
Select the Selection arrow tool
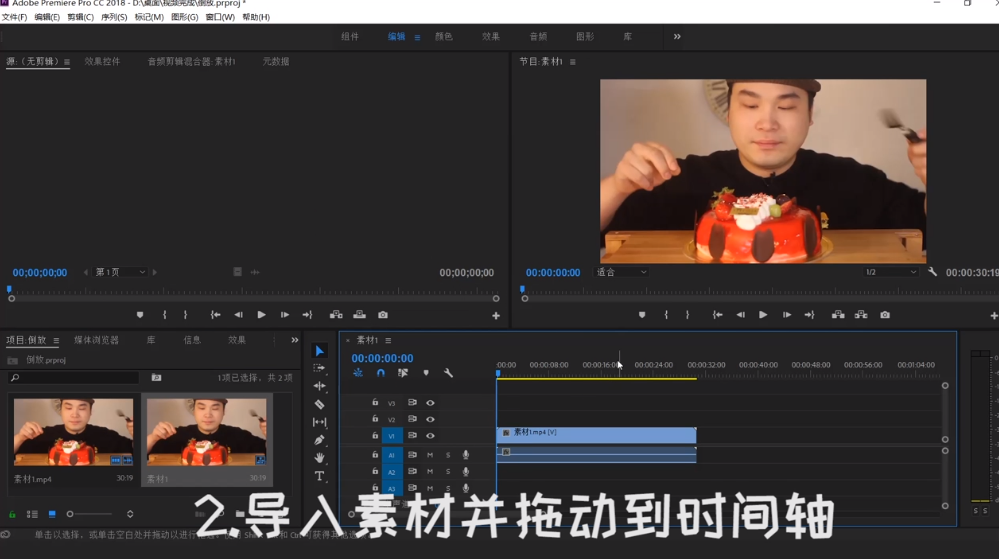pos(319,351)
